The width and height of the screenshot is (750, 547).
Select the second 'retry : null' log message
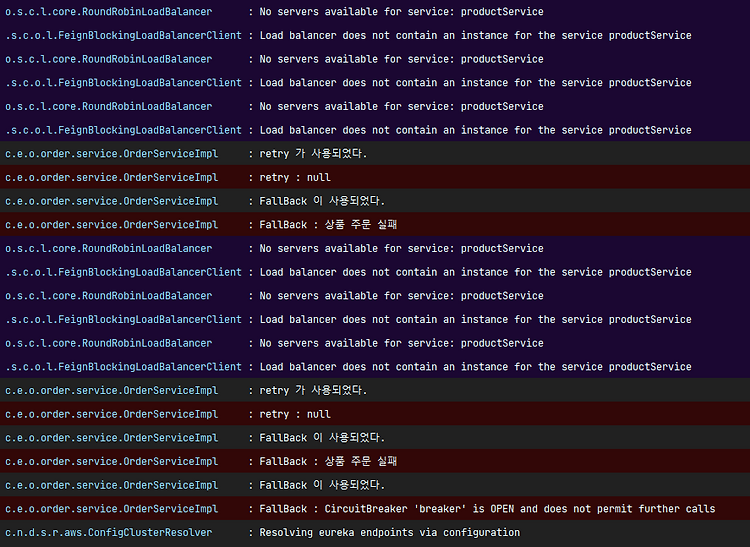[295, 414]
